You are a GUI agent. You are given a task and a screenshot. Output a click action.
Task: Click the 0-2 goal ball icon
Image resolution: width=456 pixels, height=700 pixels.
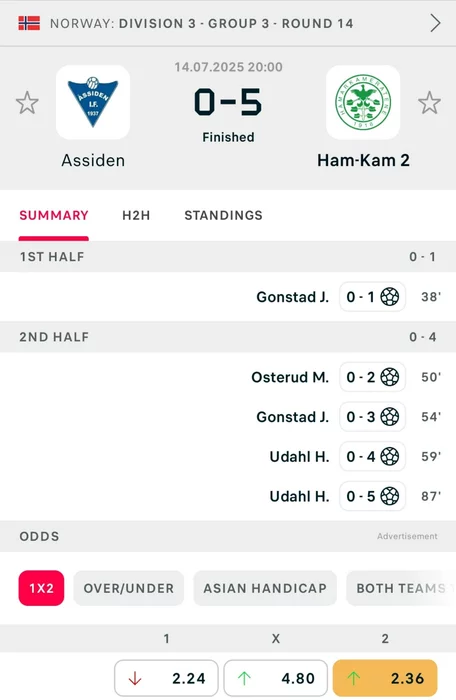(389, 377)
